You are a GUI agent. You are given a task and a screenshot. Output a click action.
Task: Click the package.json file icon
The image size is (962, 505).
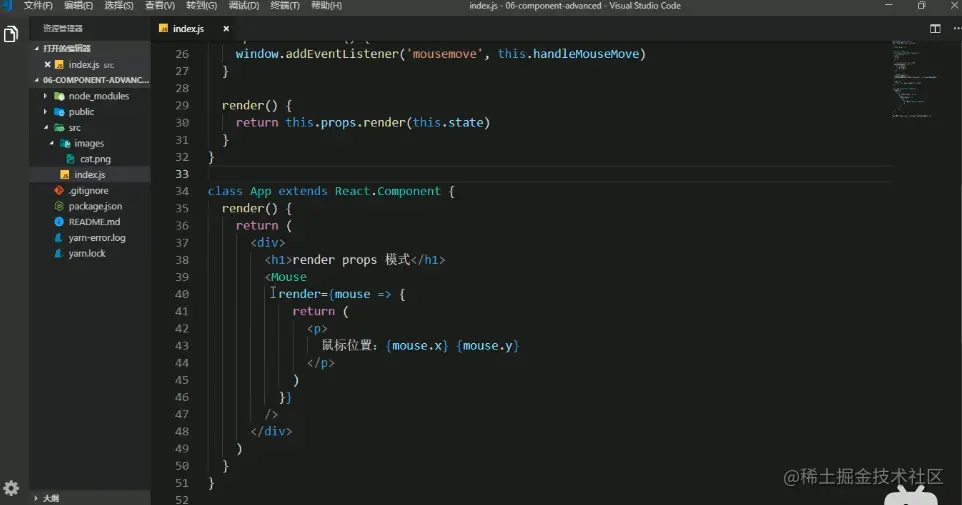click(x=59, y=206)
